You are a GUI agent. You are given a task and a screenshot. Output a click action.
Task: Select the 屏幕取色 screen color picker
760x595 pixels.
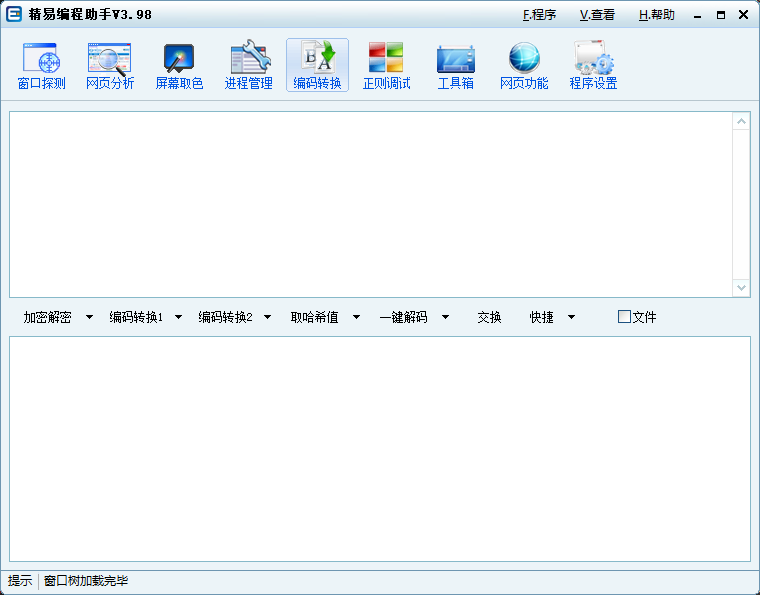click(179, 65)
